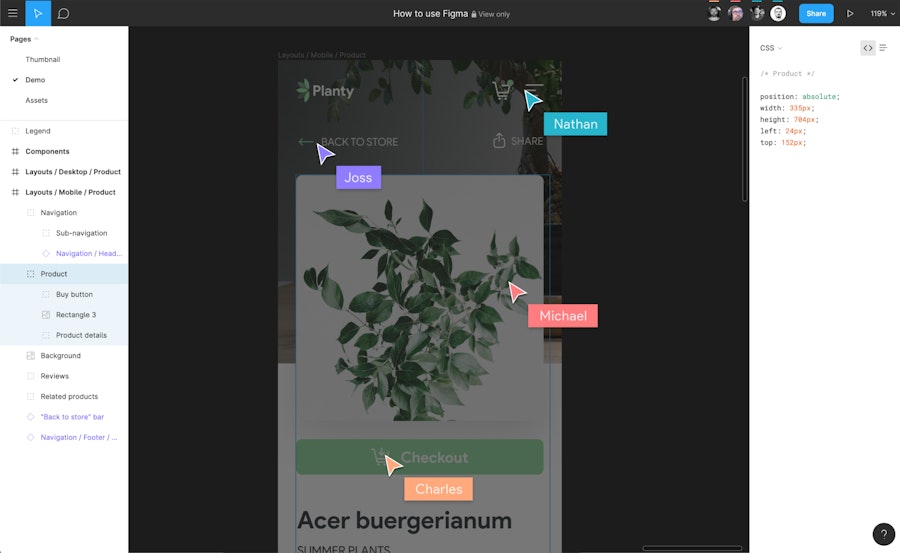Click the shopping cart icon in the design header
The image size is (900, 553).
tap(502, 90)
